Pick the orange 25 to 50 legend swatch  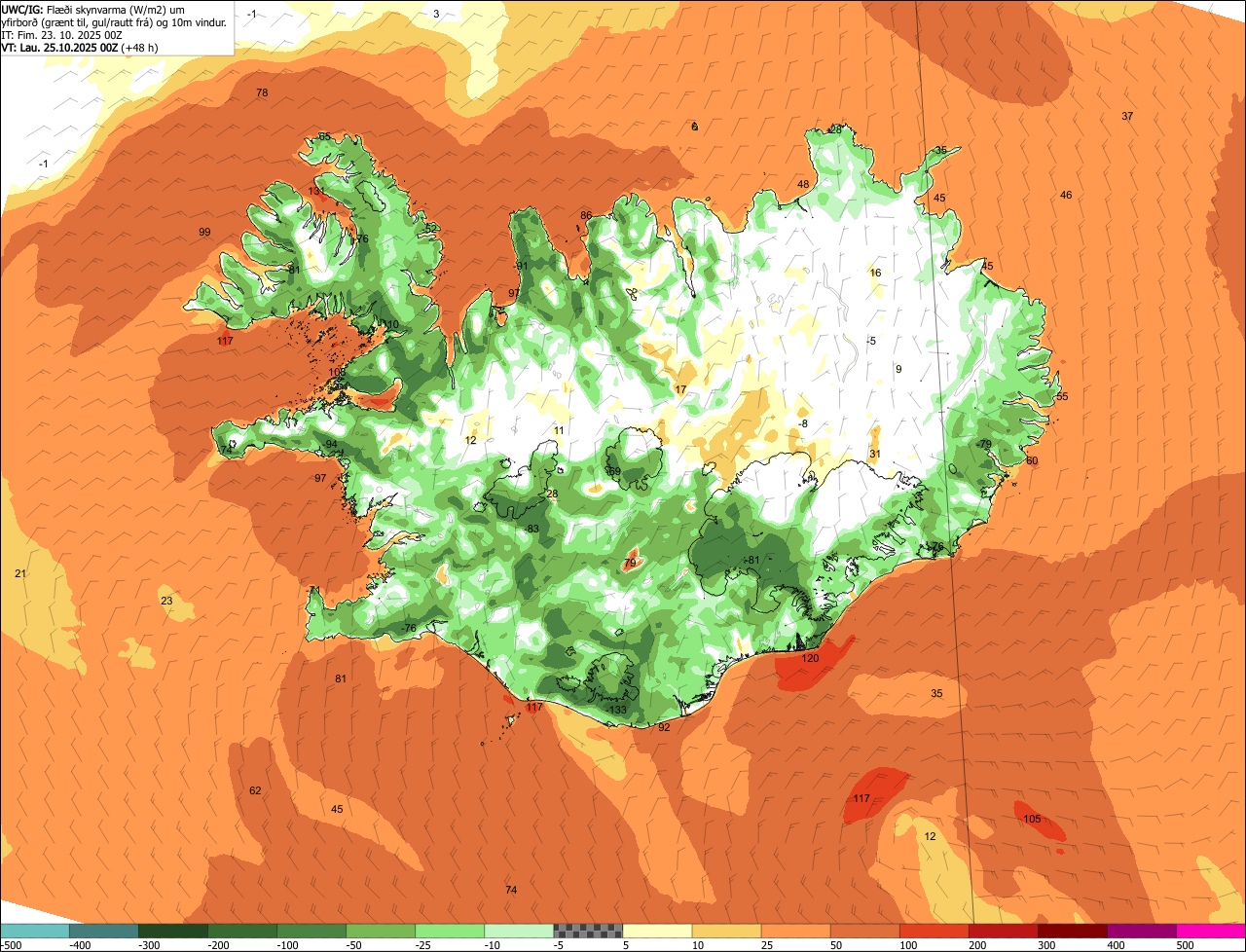pos(795,931)
